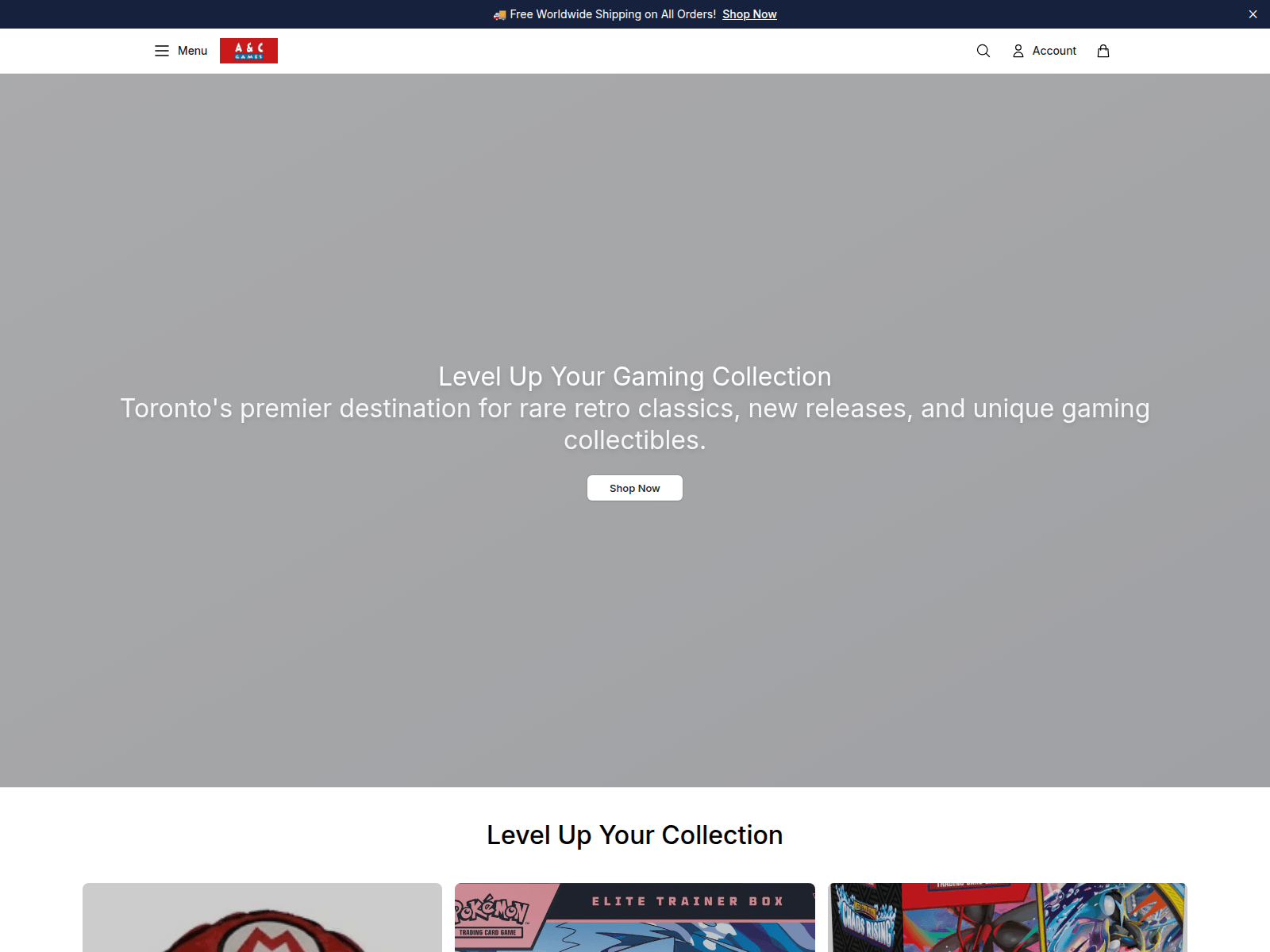Screen dimensions: 1270x952
Task: Click the Menu label in the header
Action: (192, 51)
